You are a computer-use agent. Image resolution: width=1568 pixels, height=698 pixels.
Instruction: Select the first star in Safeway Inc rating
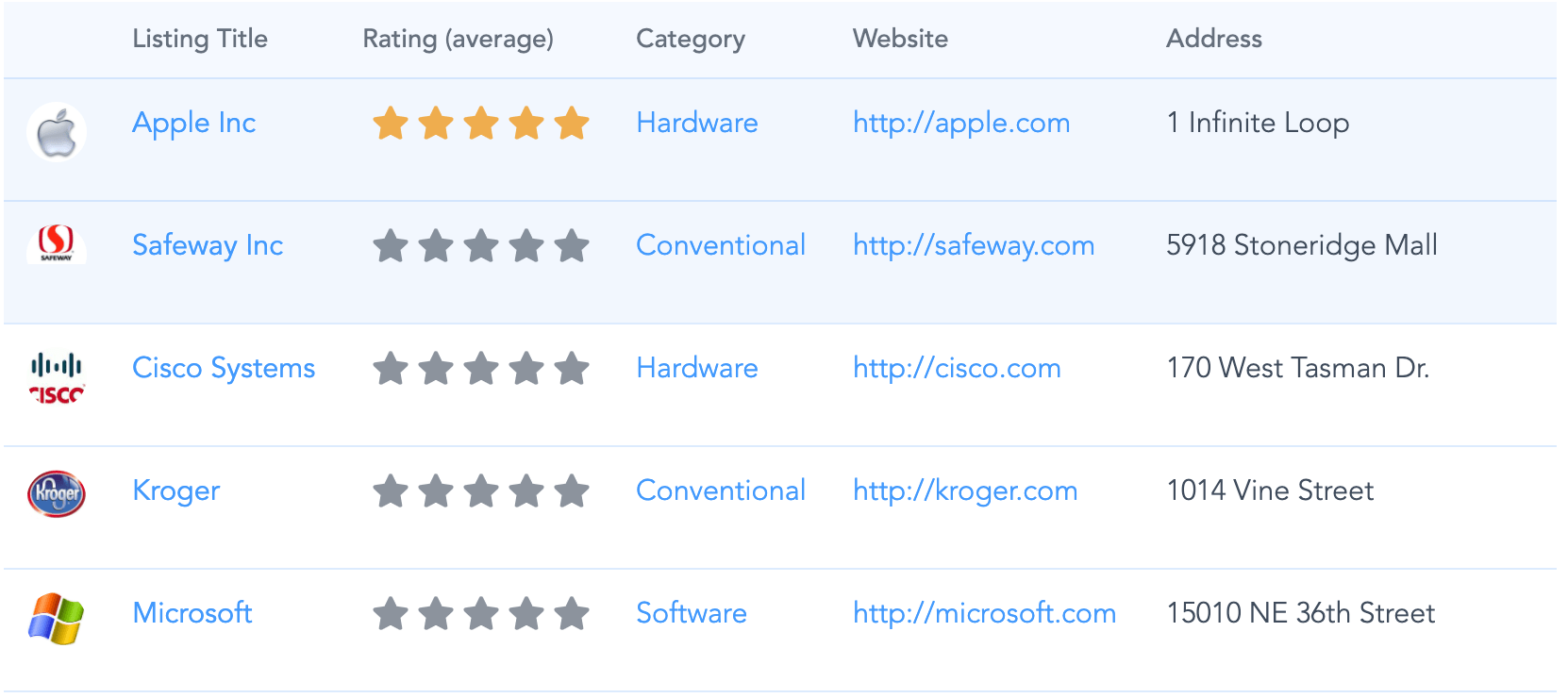(391, 246)
